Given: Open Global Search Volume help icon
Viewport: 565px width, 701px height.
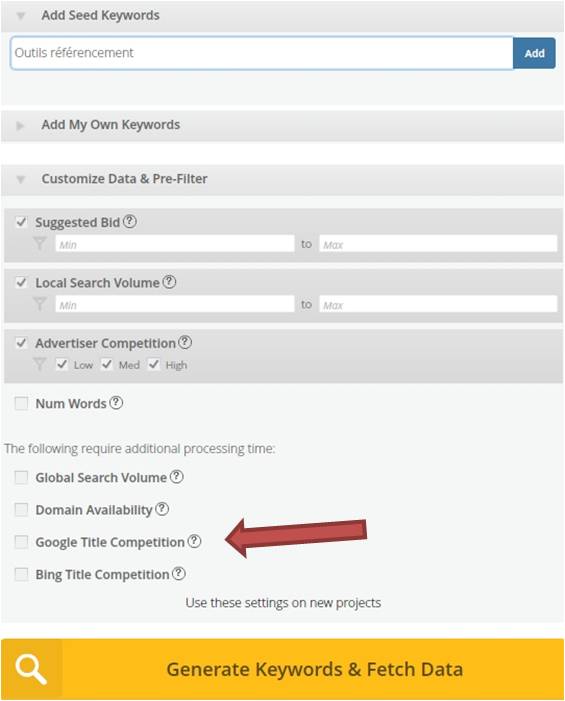Looking at the screenshot, I should pos(177,477).
